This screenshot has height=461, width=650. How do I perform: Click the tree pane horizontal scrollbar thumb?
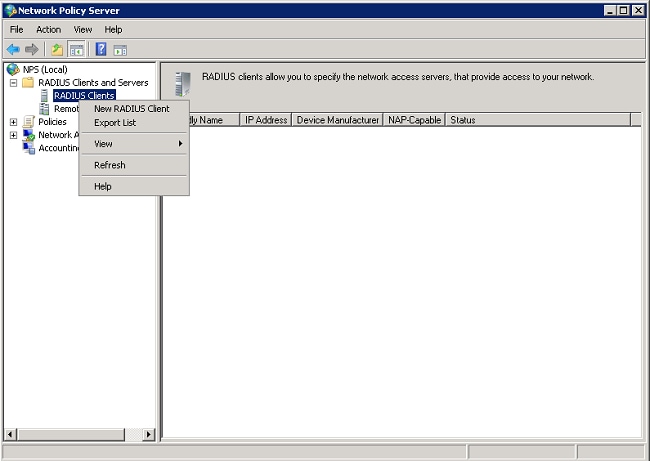click(71, 434)
